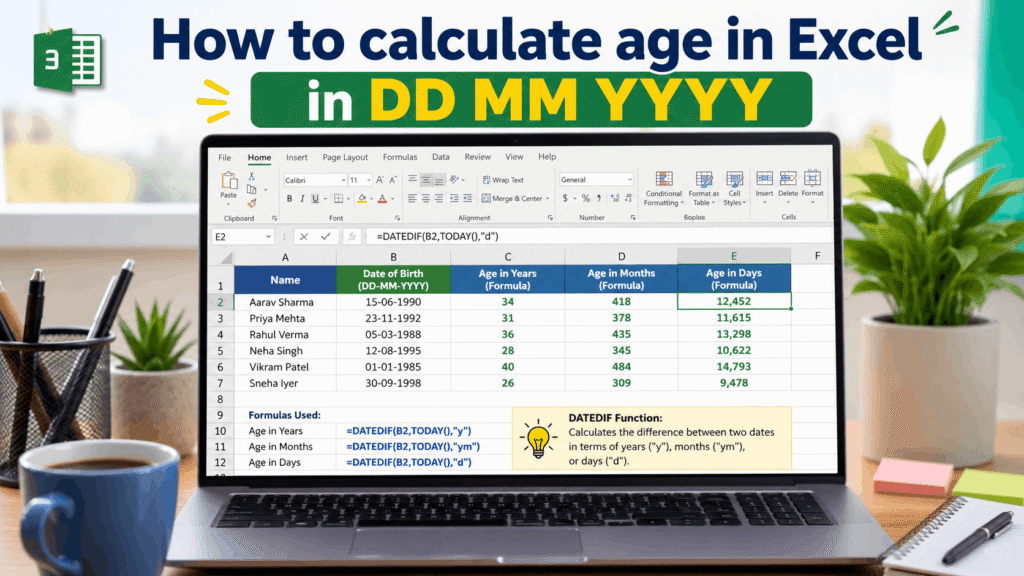The height and width of the screenshot is (576, 1024).
Task: Switch to the Formulas tab
Action: pyautogui.click(x=400, y=157)
